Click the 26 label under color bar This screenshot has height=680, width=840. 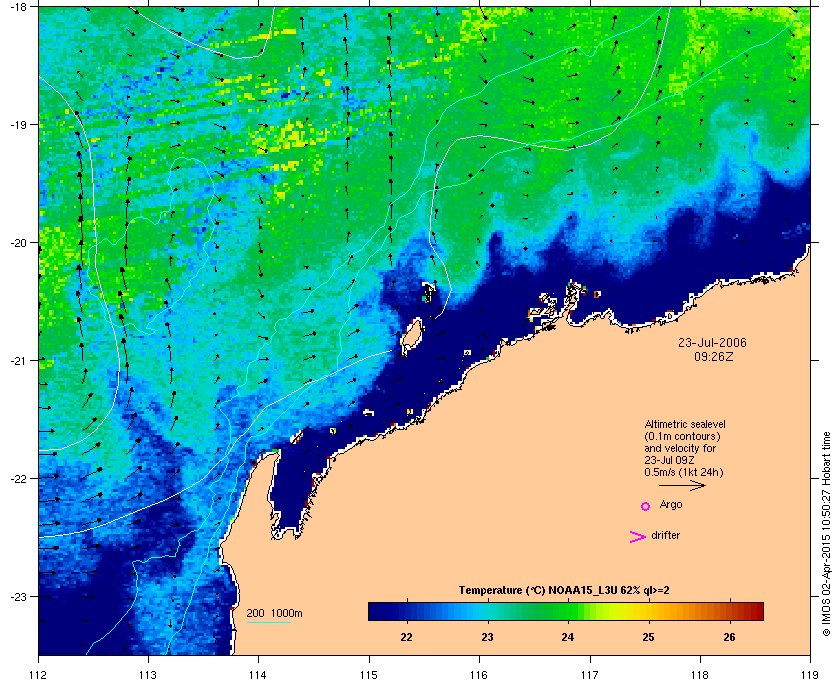pos(729,637)
